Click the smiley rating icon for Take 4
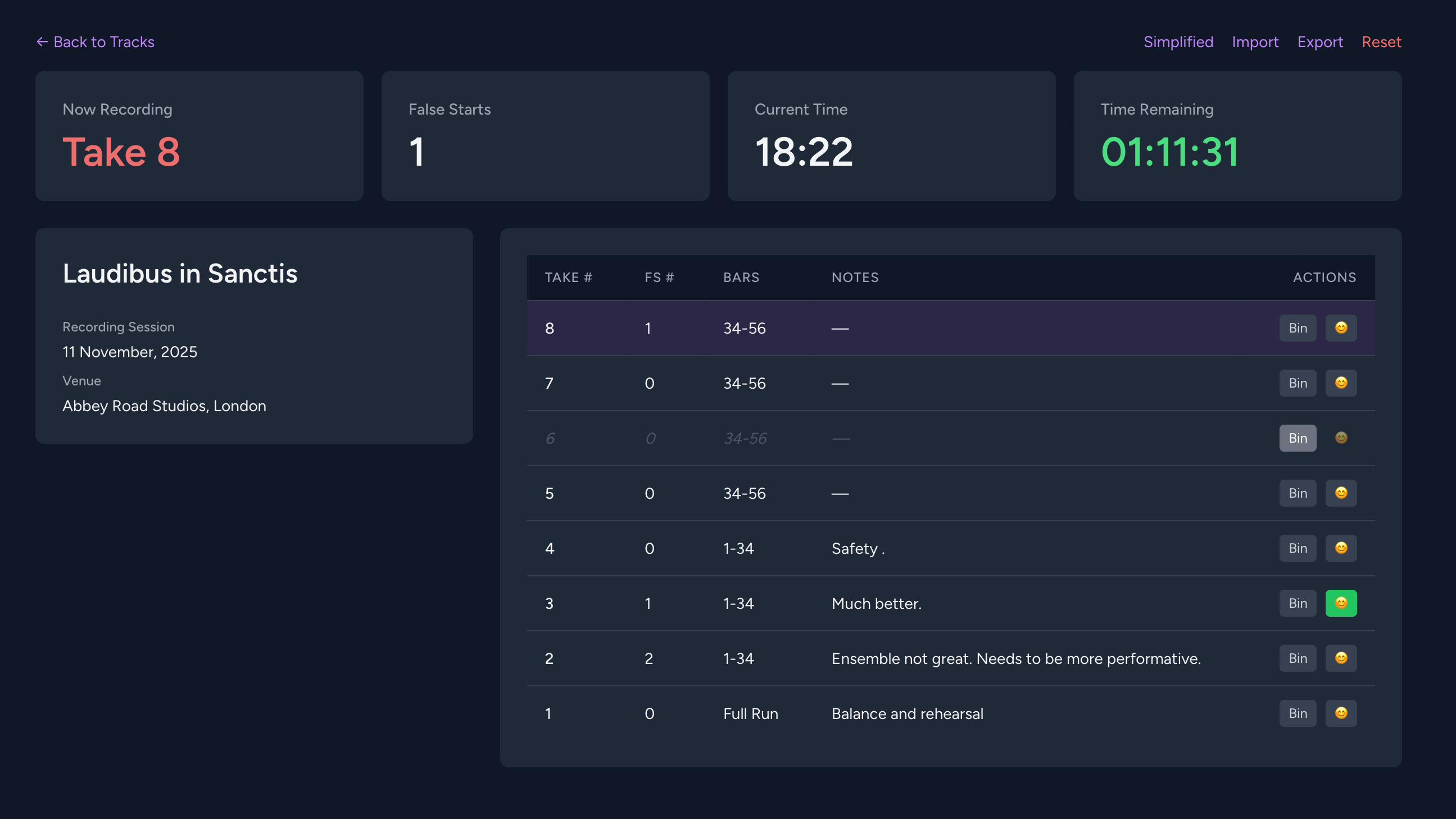Screen dimensions: 1456x819 coord(1341,548)
